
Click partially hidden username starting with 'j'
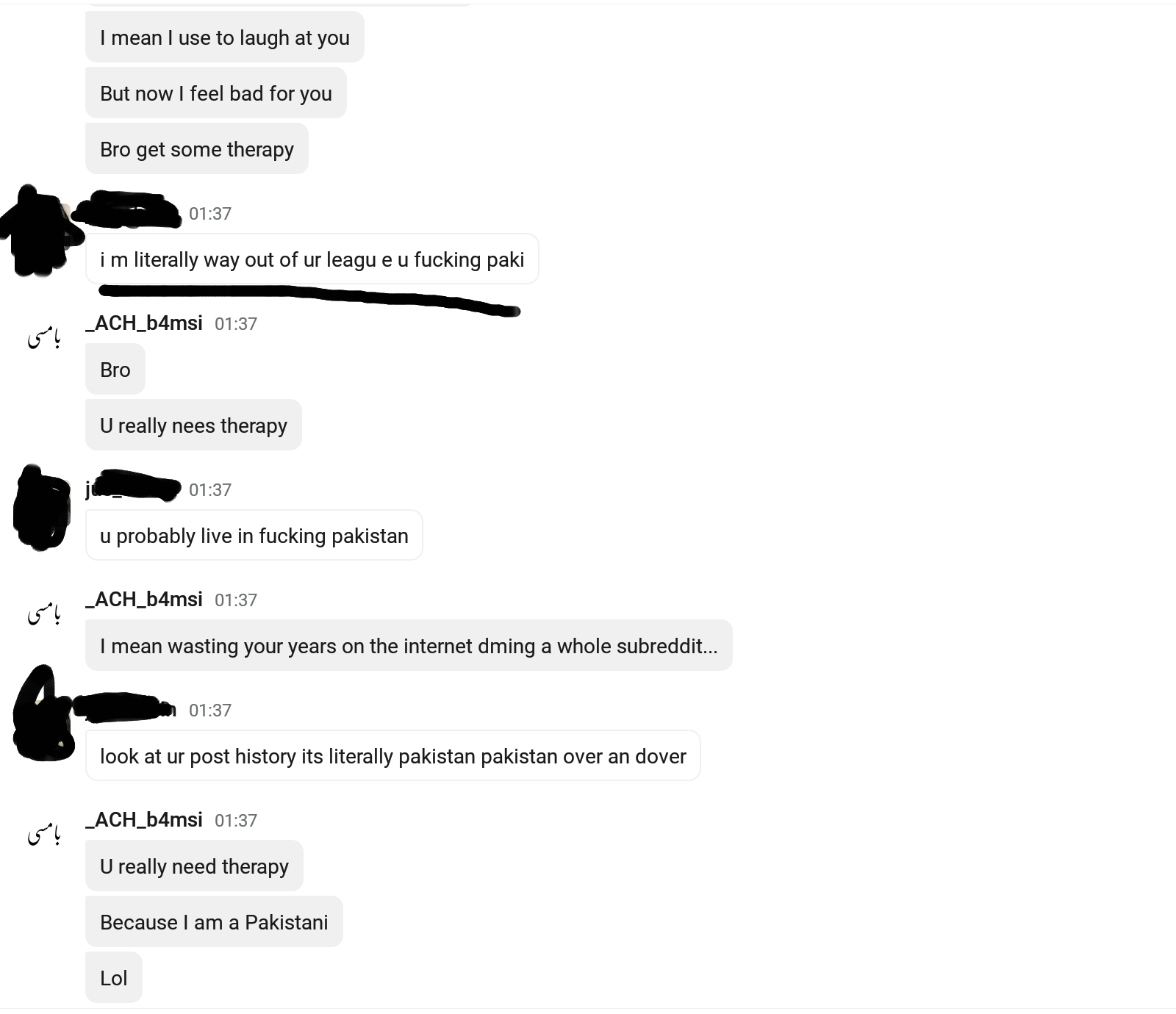coord(132,486)
